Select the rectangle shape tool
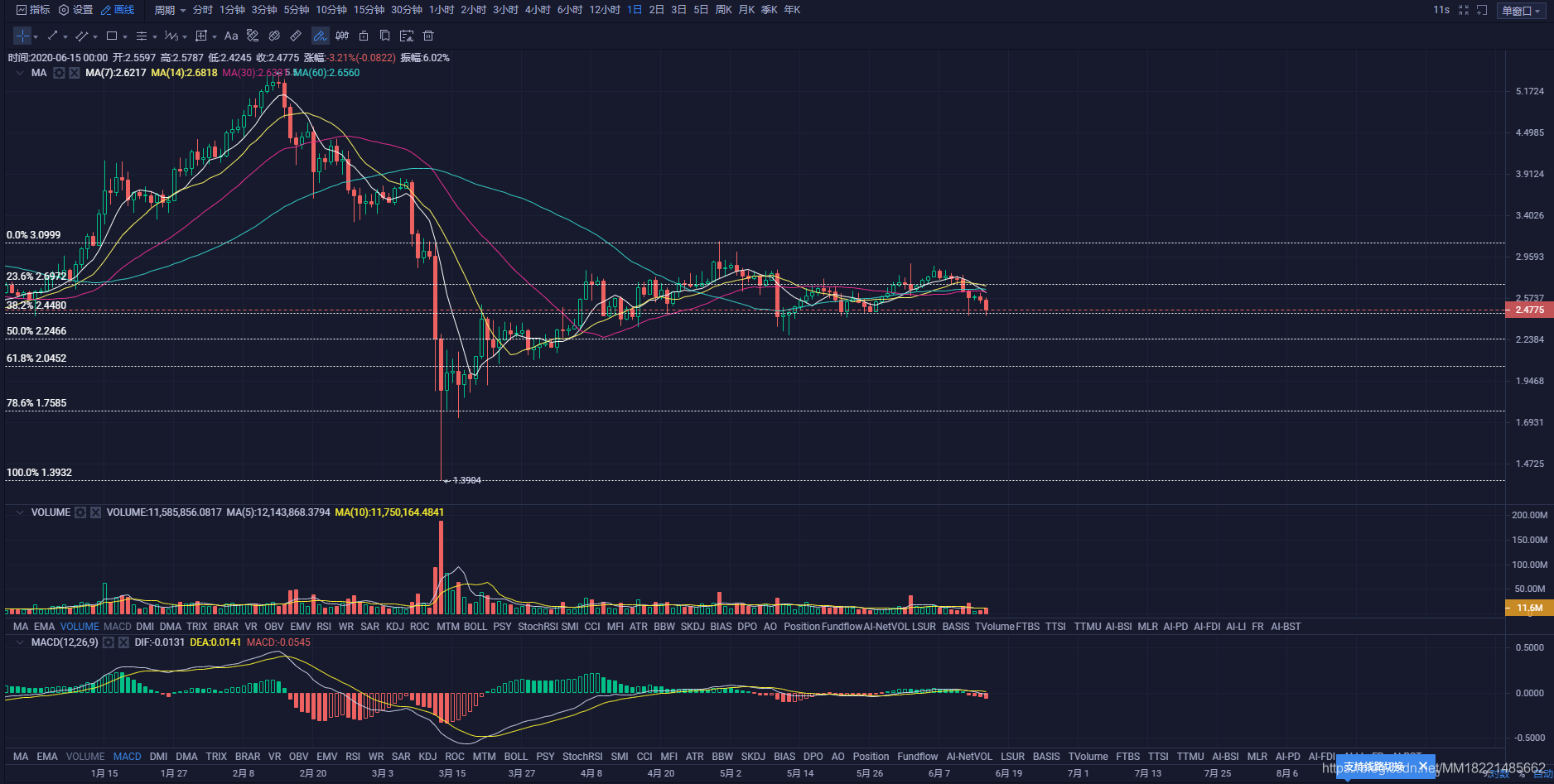This screenshot has height=784, width=1554. [112, 36]
